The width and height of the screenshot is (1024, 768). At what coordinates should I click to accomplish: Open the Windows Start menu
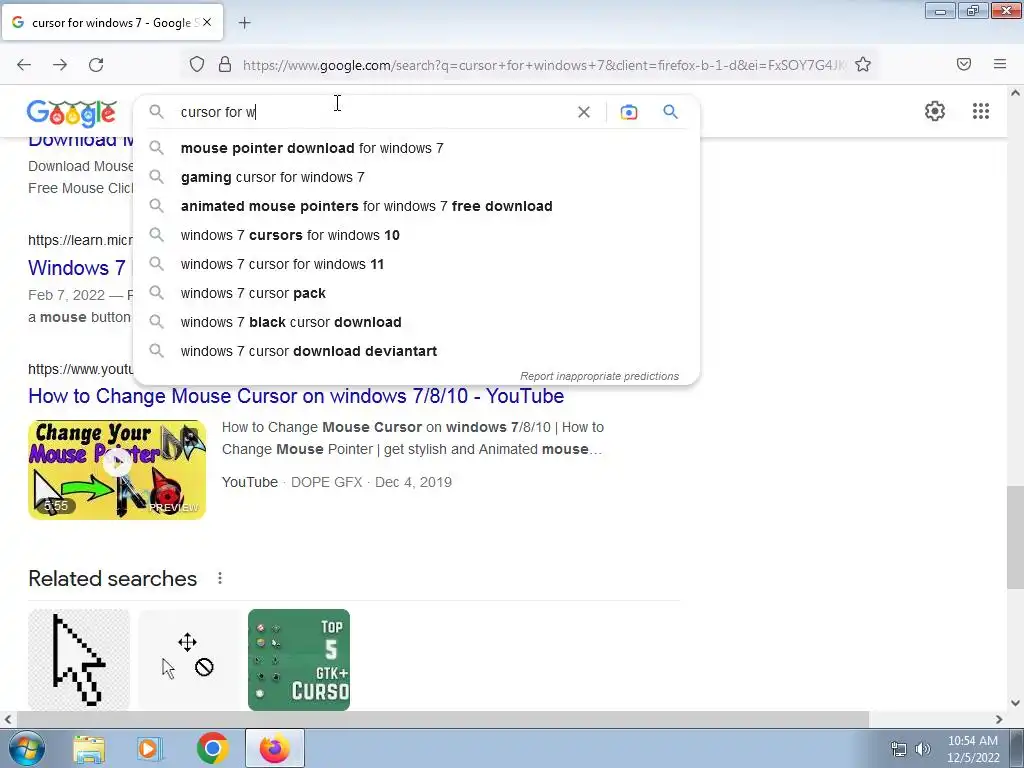[x=27, y=748]
